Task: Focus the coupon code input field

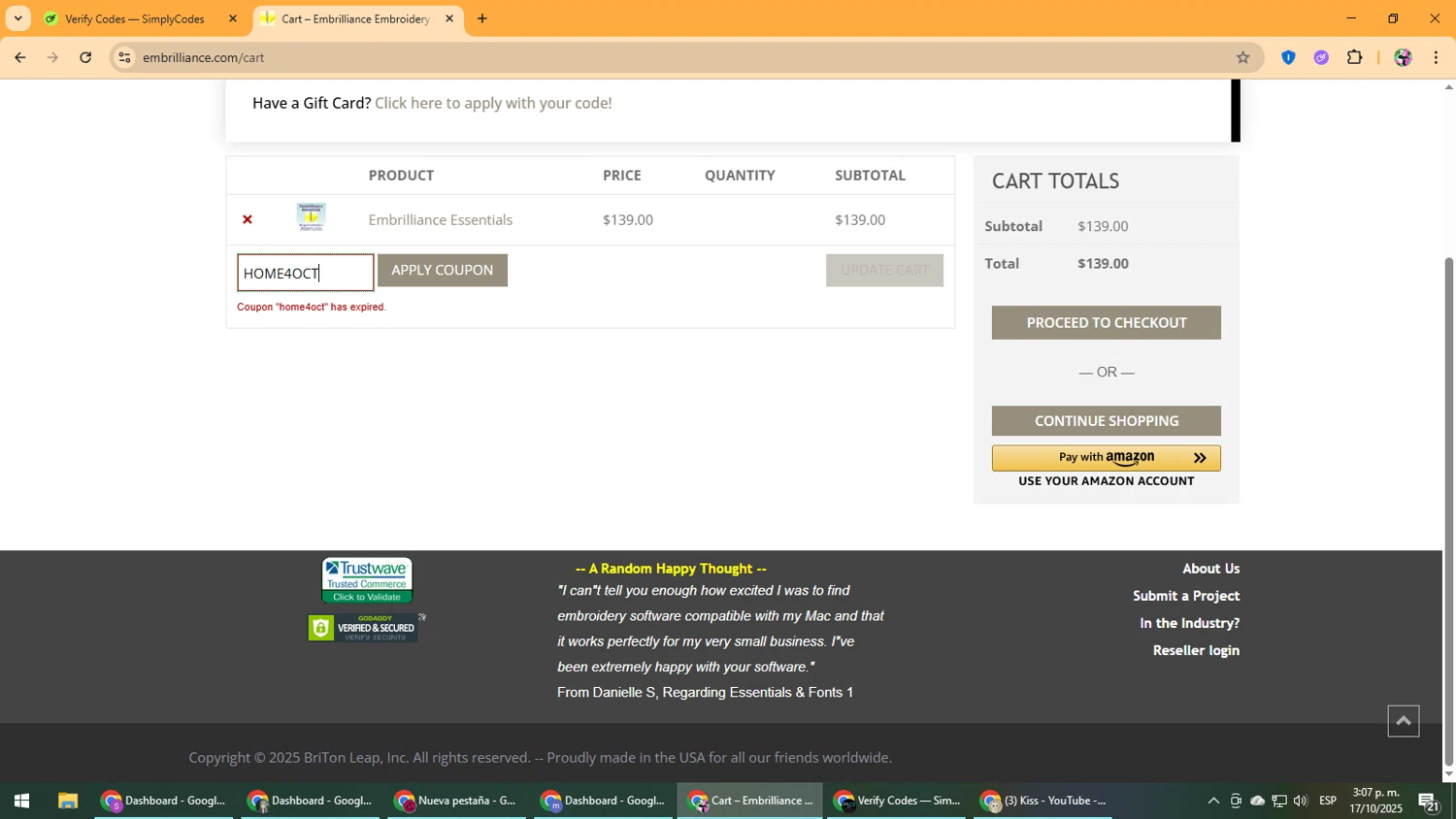Action: [306, 273]
